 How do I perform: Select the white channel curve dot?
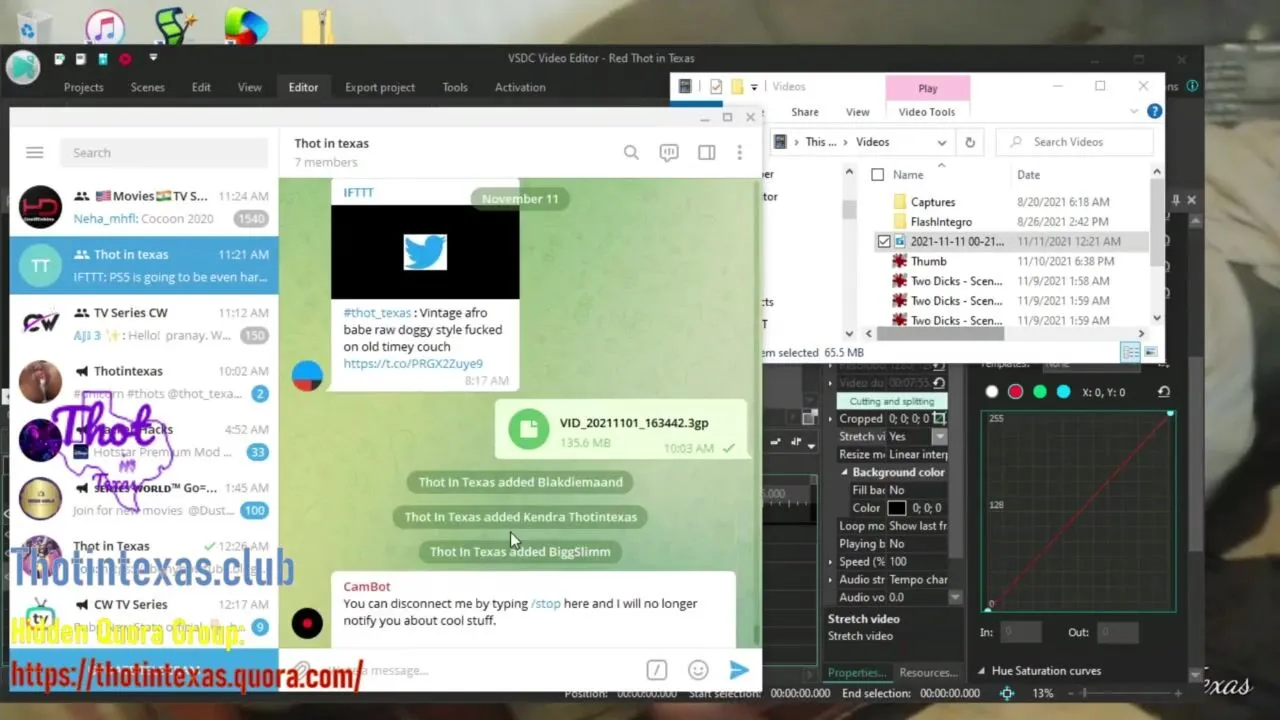pyautogui.click(x=992, y=392)
